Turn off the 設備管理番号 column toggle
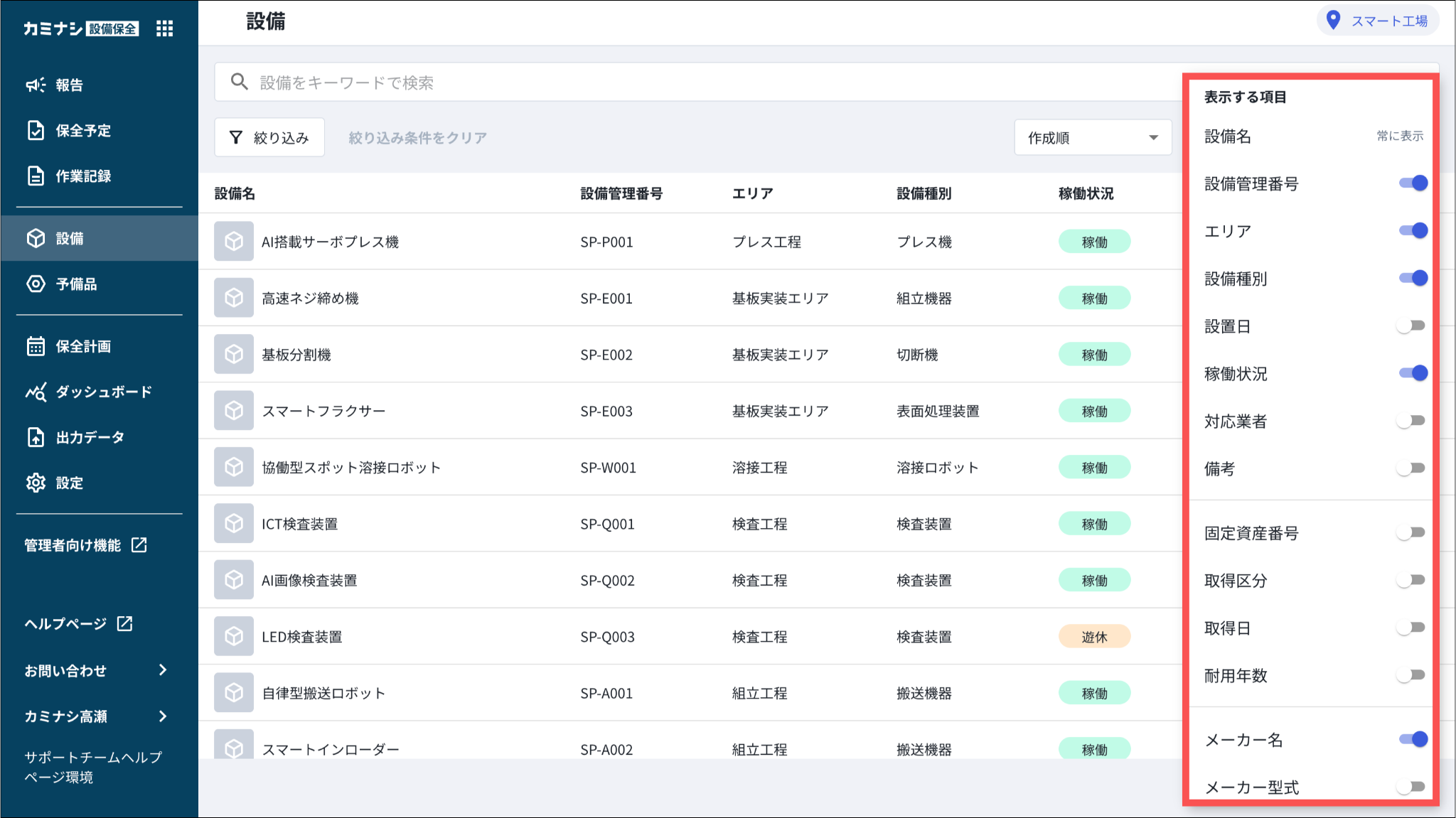This screenshot has height=818, width=1456. 1413,183
